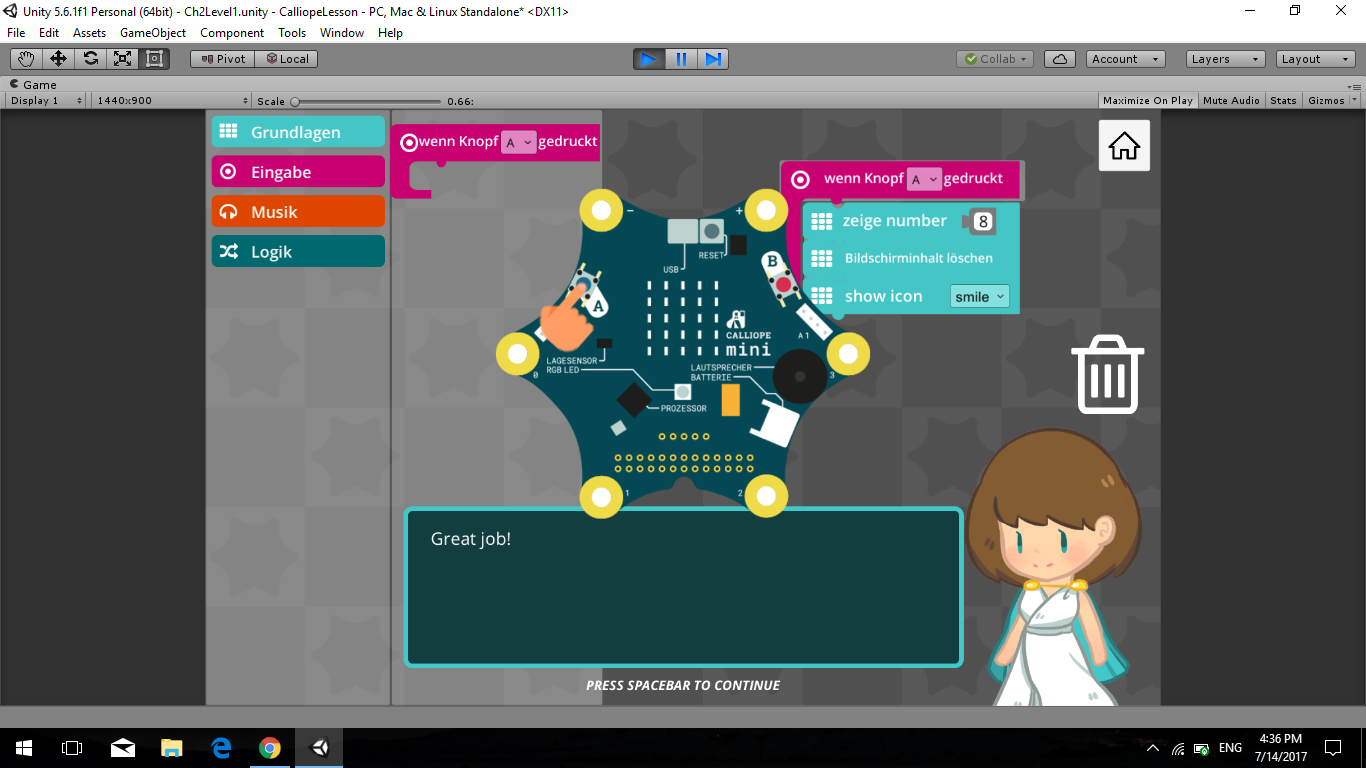Click the Great job dialog box
Screen dimensions: 1366x768
[x=683, y=587]
